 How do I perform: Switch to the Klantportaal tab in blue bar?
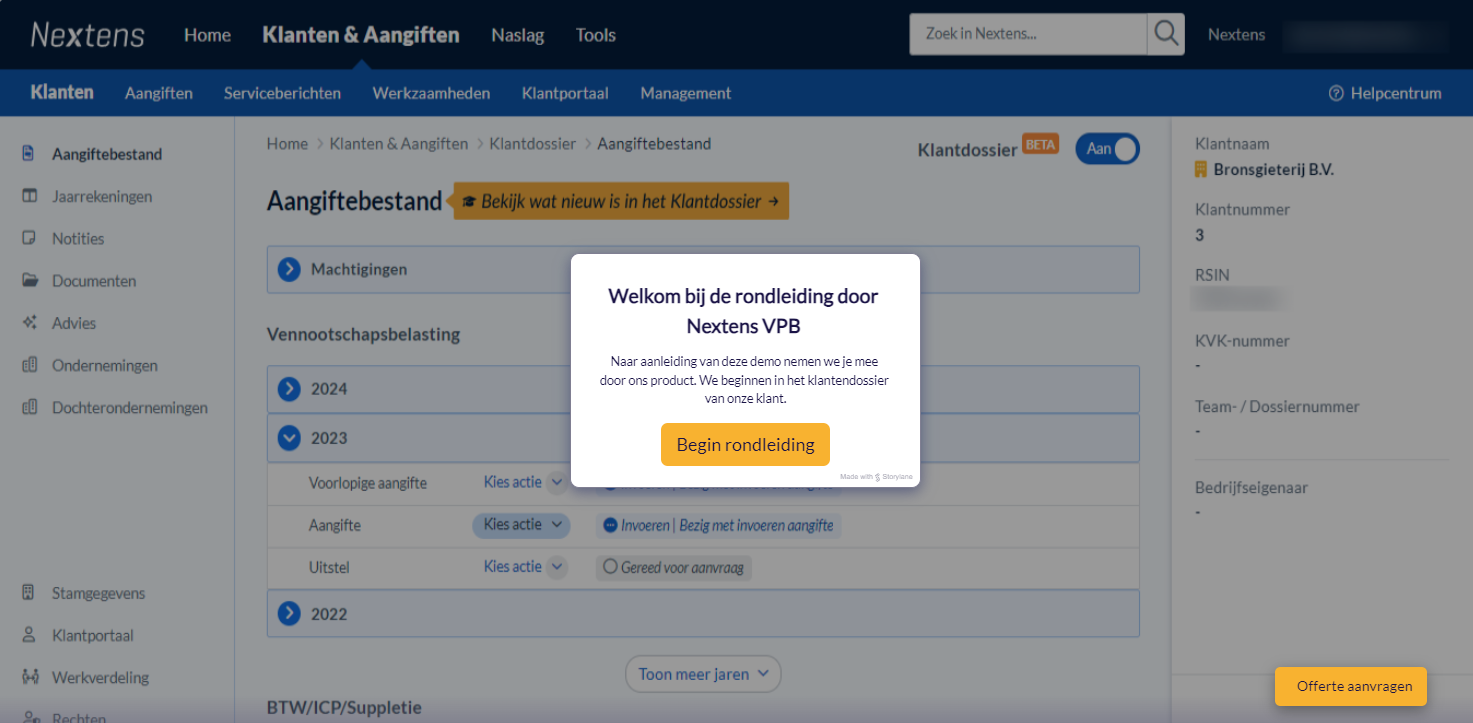[565, 93]
